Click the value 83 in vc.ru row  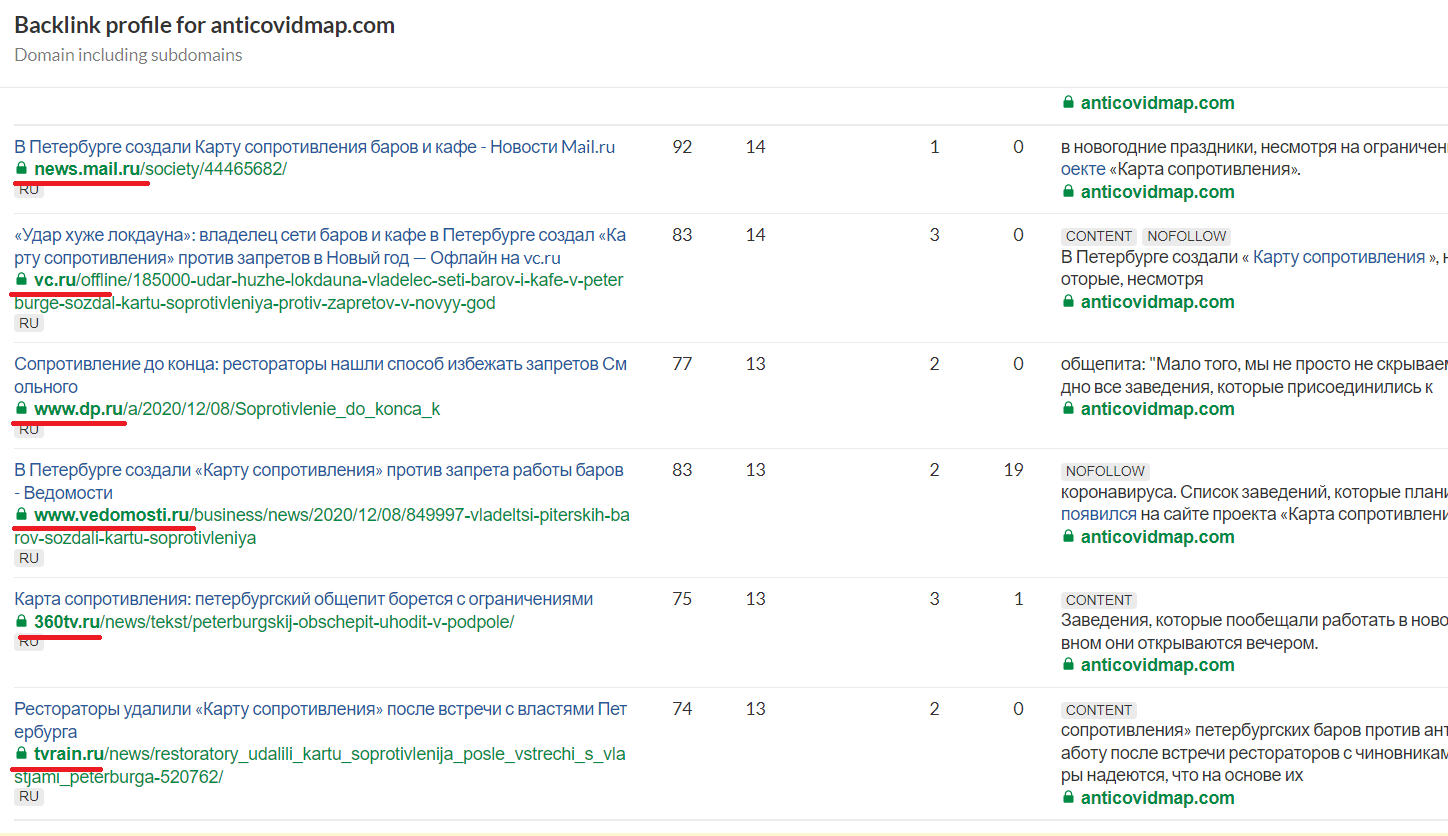click(682, 235)
